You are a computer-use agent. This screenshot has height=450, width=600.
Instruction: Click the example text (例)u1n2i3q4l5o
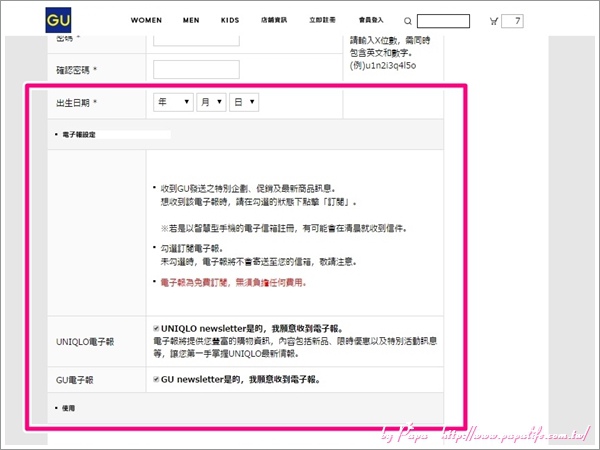[x=383, y=65]
